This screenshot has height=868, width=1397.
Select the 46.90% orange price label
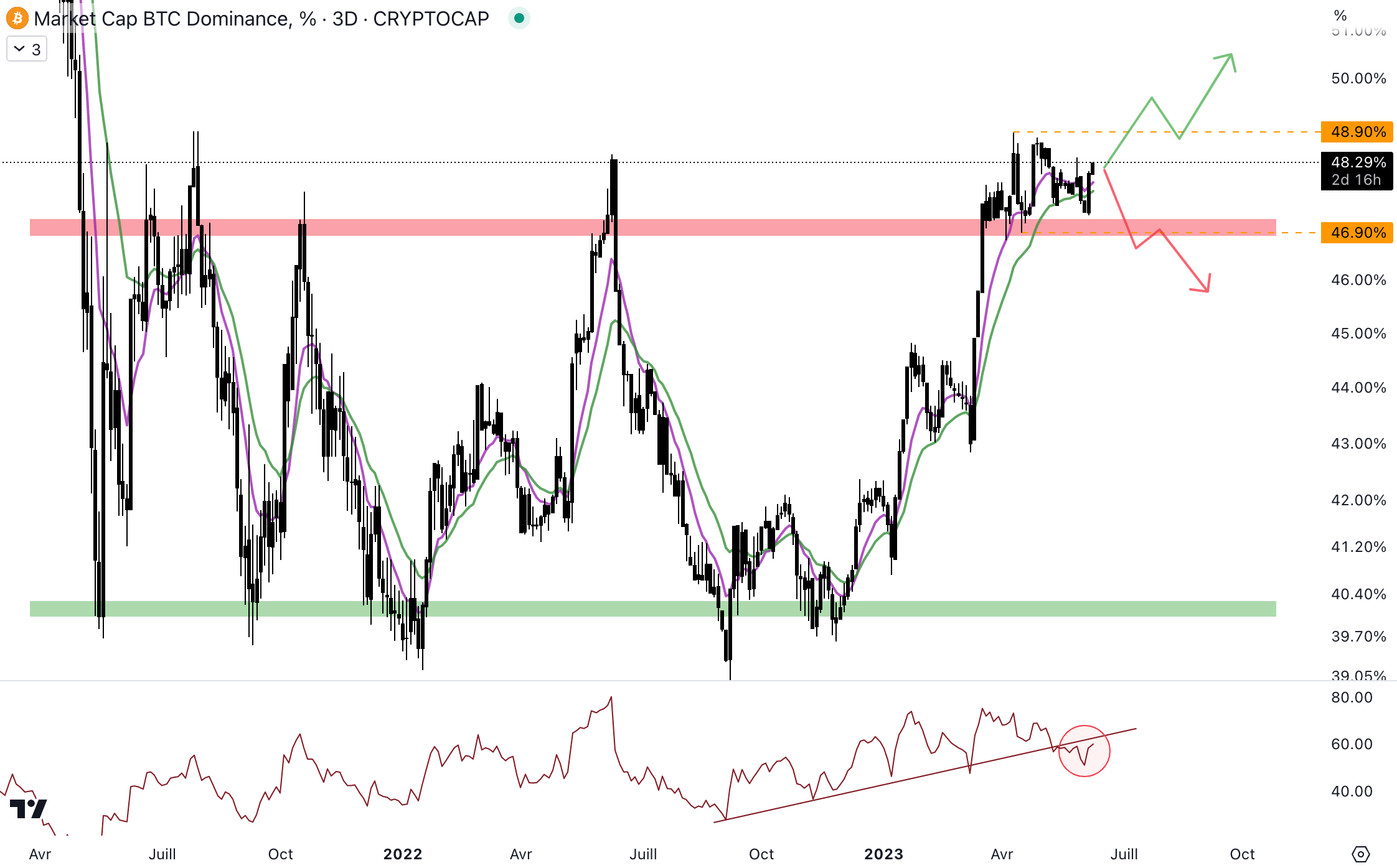(x=1357, y=233)
